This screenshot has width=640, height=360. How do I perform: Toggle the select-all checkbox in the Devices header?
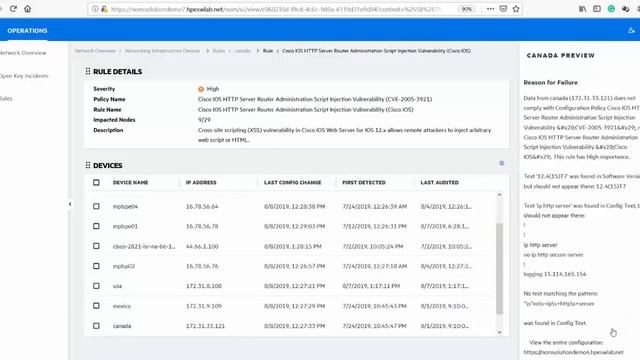pos(96,182)
